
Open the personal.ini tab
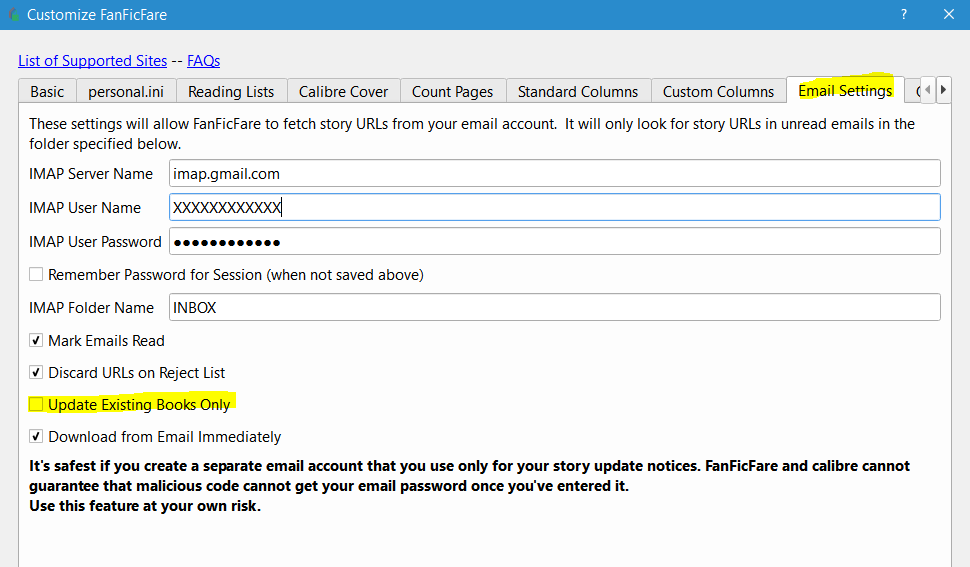click(126, 91)
